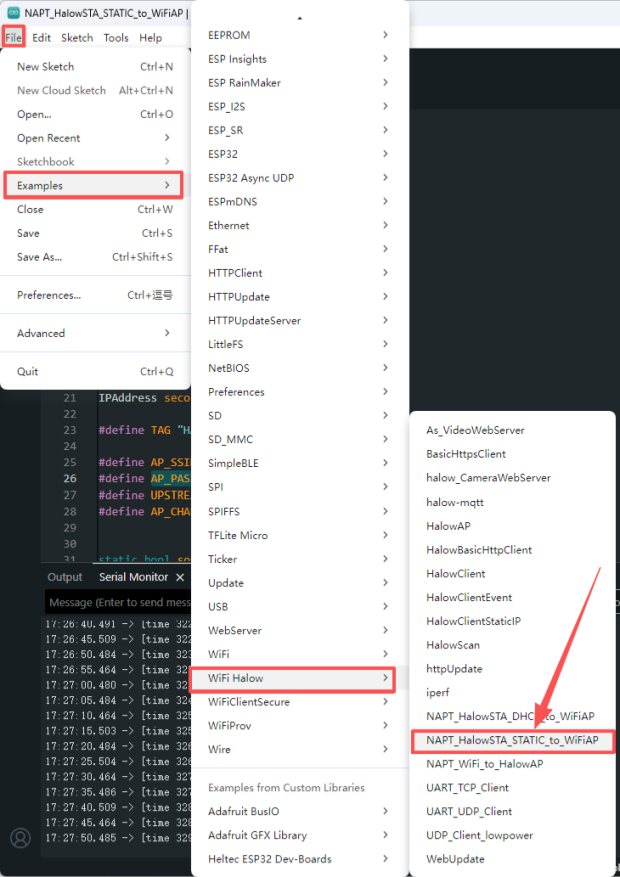The width and height of the screenshot is (620, 877).
Task: Click the serial Message input field
Action: (x=119, y=602)
